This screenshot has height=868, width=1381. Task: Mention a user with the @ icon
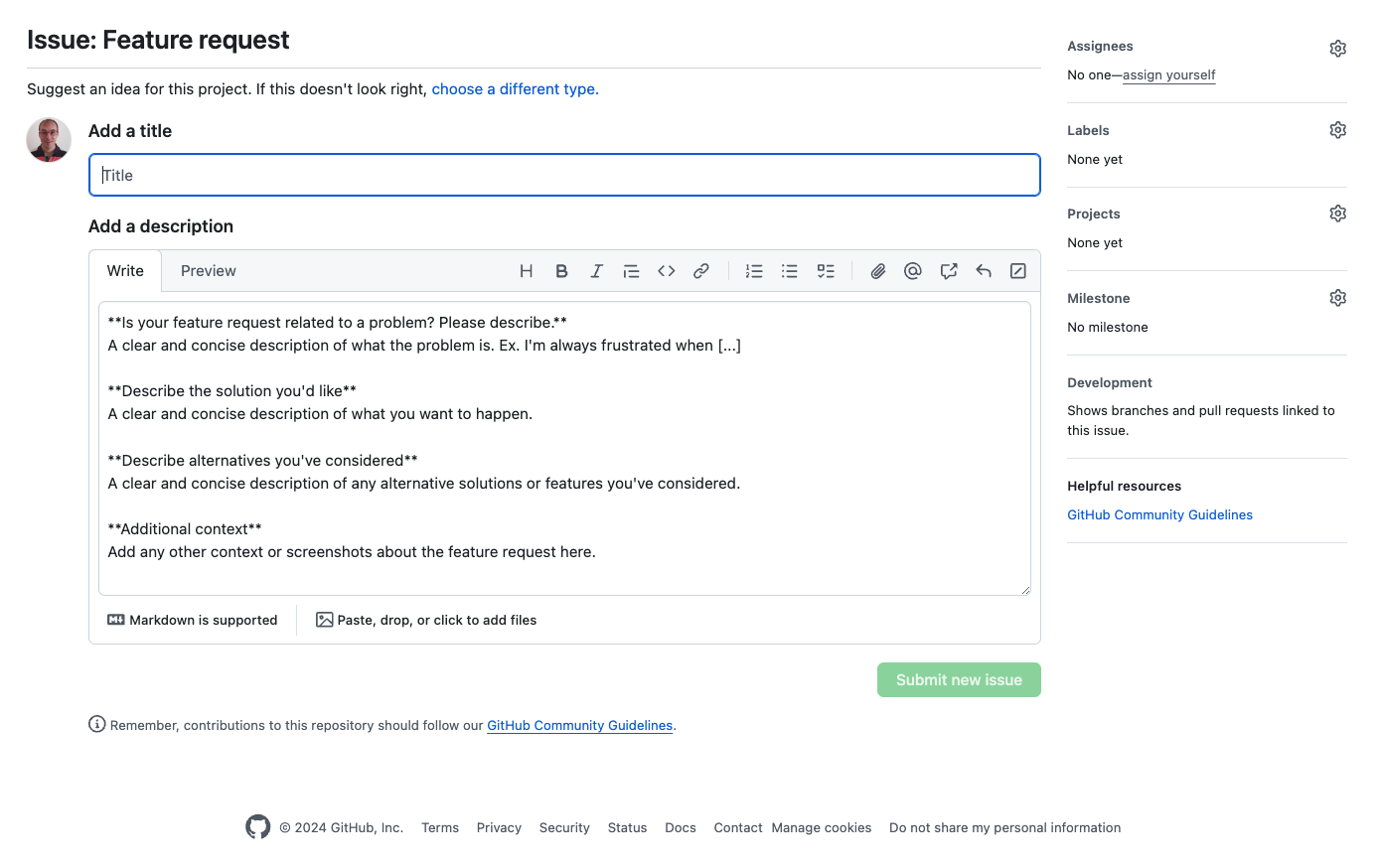click(x=913, y=271)
